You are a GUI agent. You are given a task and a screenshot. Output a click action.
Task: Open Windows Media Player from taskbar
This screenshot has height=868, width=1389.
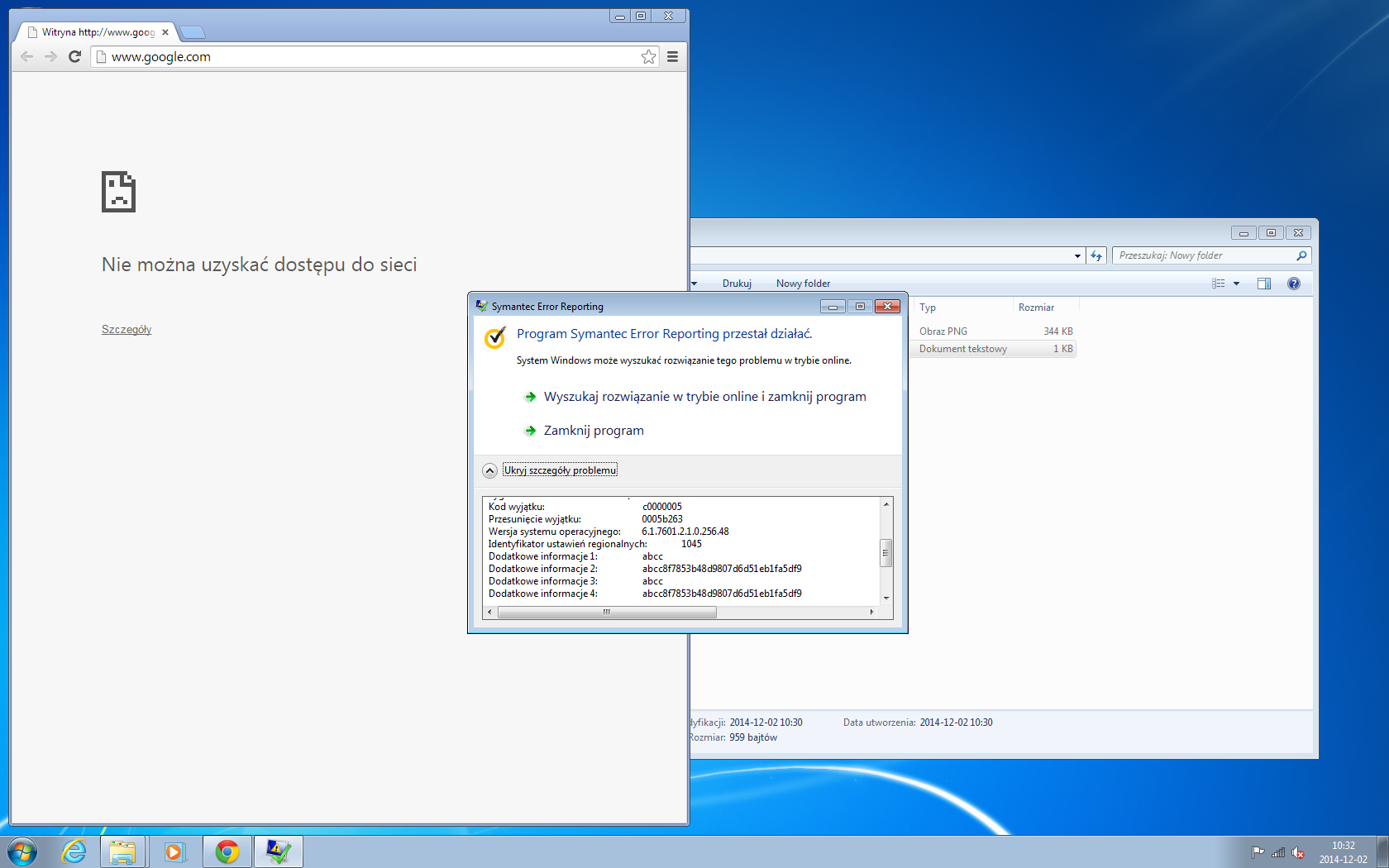pyautogui.click(x=174, y=851)
